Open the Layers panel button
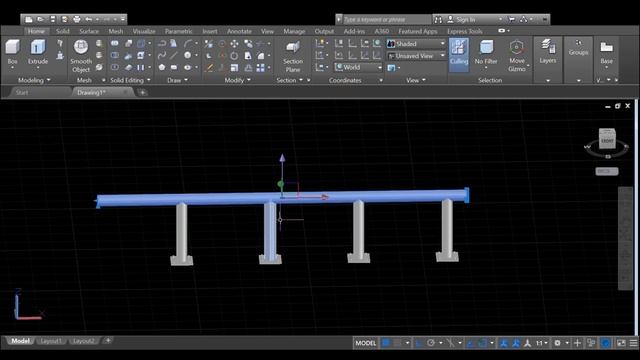Image resolution: width=640 pixels, height=360 pixels. tap(547, 51)
